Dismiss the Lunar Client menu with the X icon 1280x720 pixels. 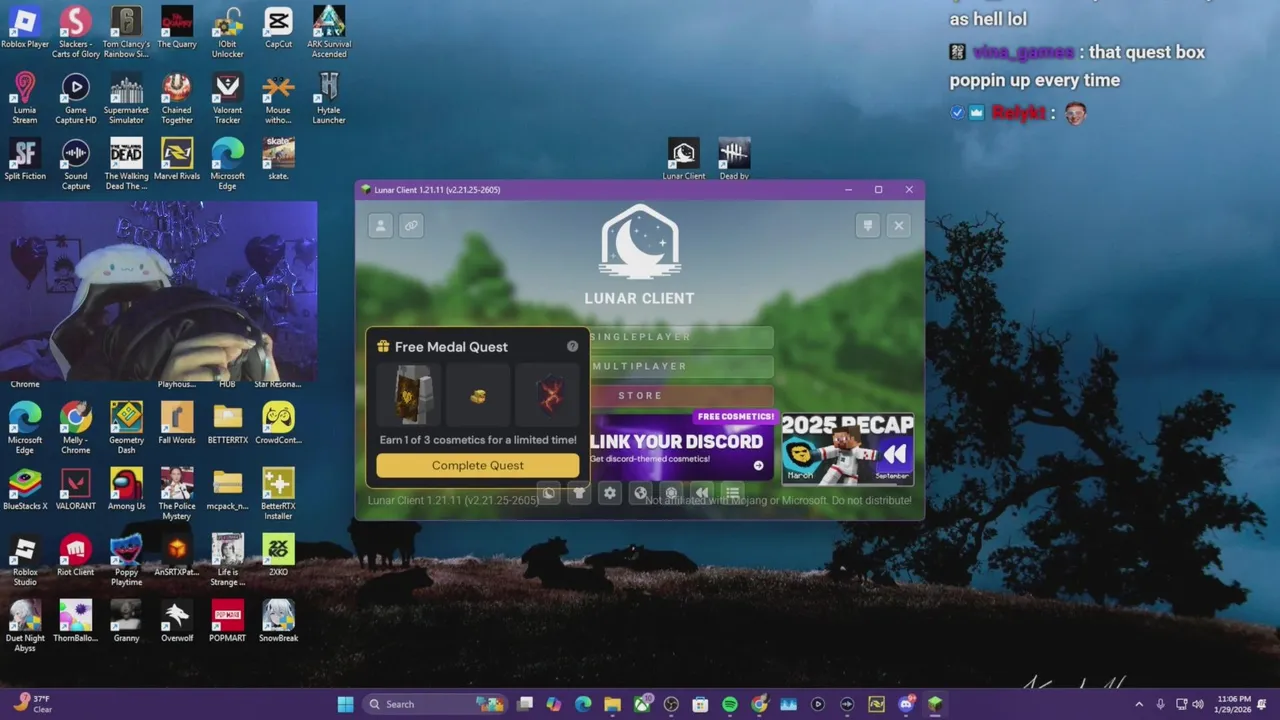899,226
